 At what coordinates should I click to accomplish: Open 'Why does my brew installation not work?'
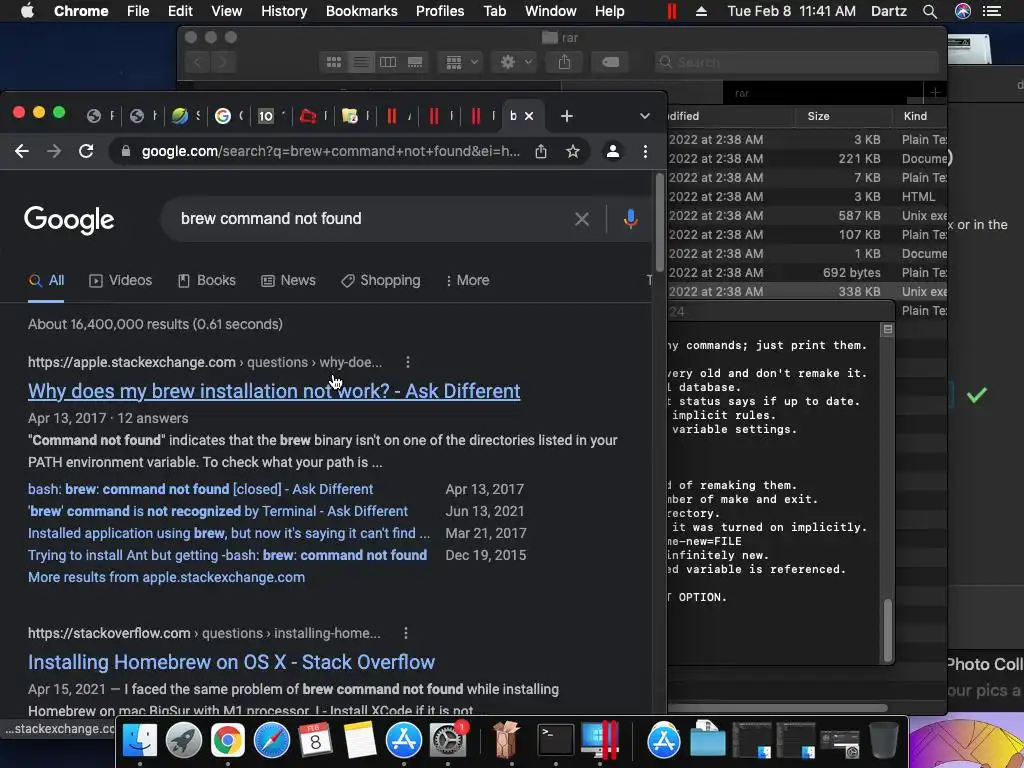[274, 391]
